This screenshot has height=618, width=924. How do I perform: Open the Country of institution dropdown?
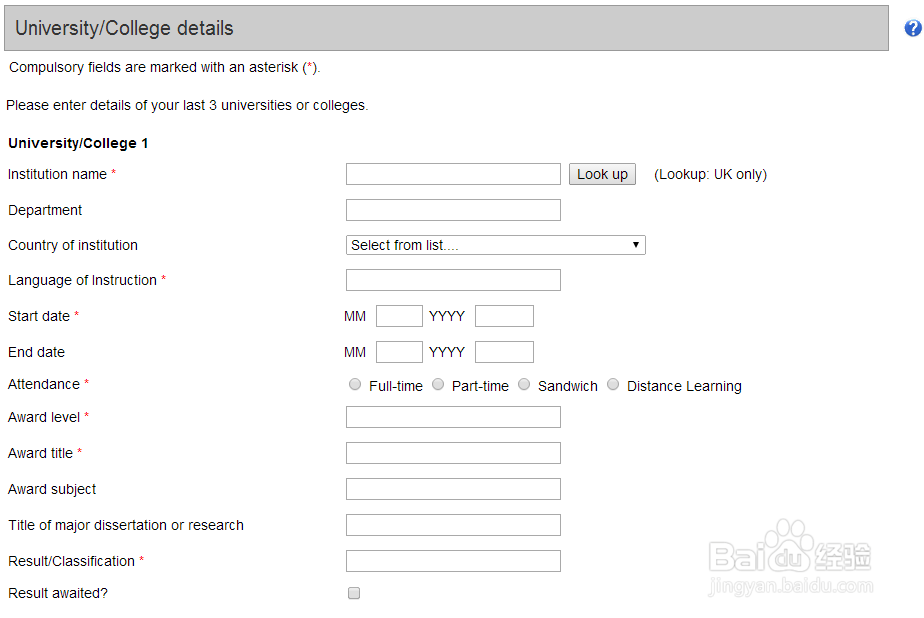(495, 245)
